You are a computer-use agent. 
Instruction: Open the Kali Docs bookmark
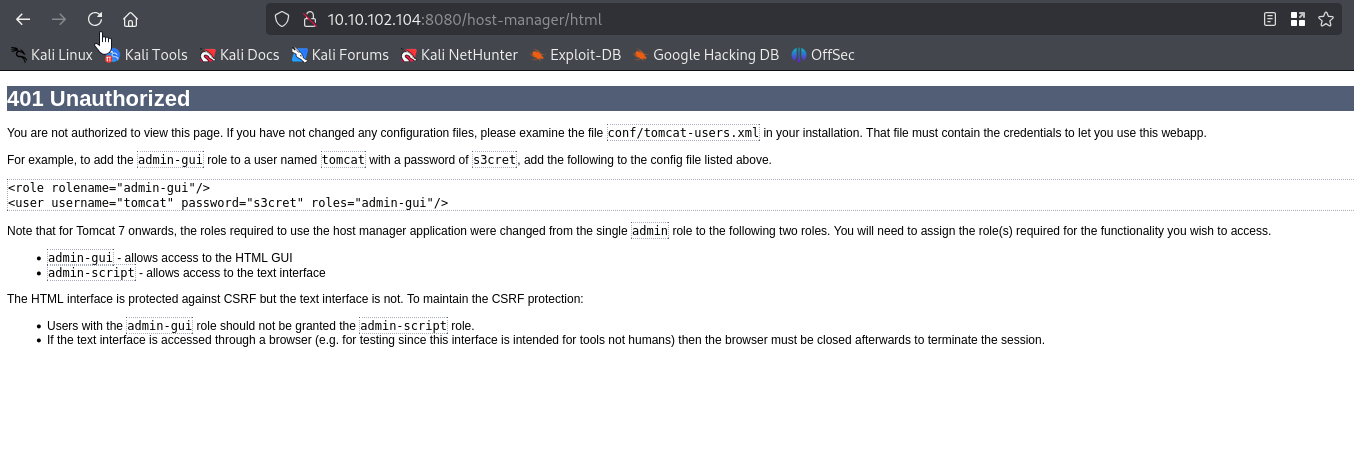(240, 55)
